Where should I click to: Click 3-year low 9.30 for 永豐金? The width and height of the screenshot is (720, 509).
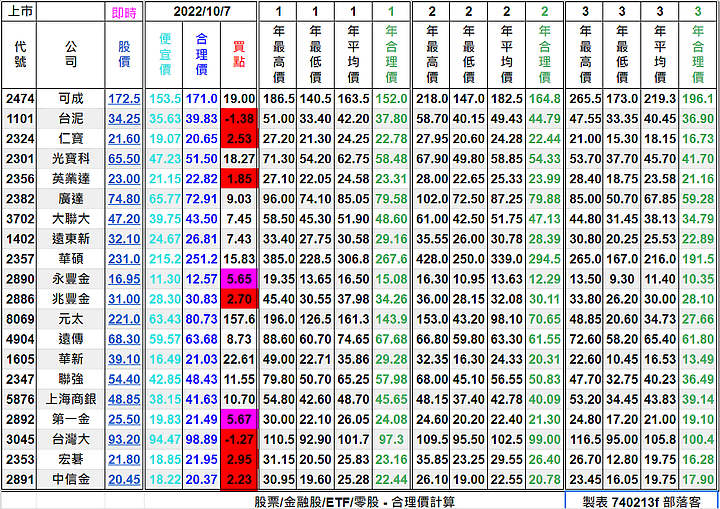click(x=622, y=279)
